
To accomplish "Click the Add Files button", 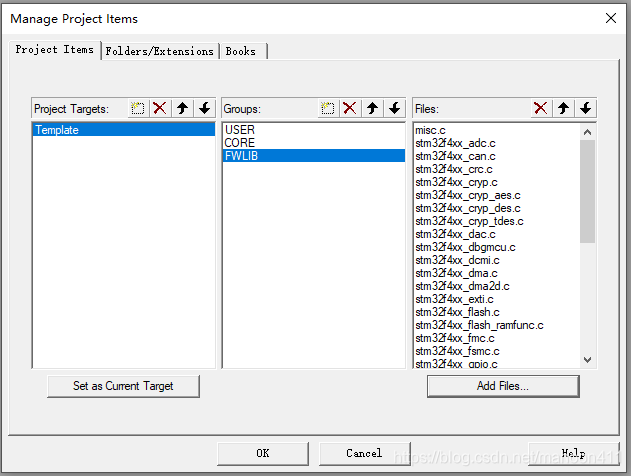I will [x=503, y=386].
